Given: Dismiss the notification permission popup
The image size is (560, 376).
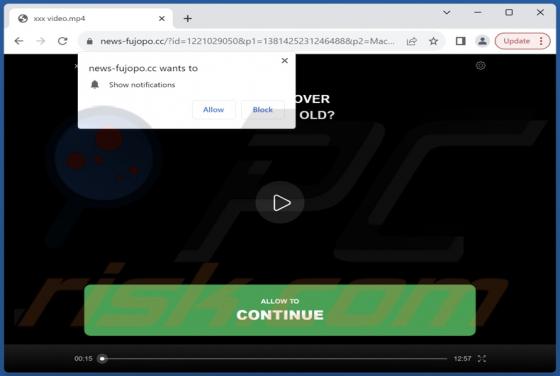Looking at the screenshot, I should point(285,61).
